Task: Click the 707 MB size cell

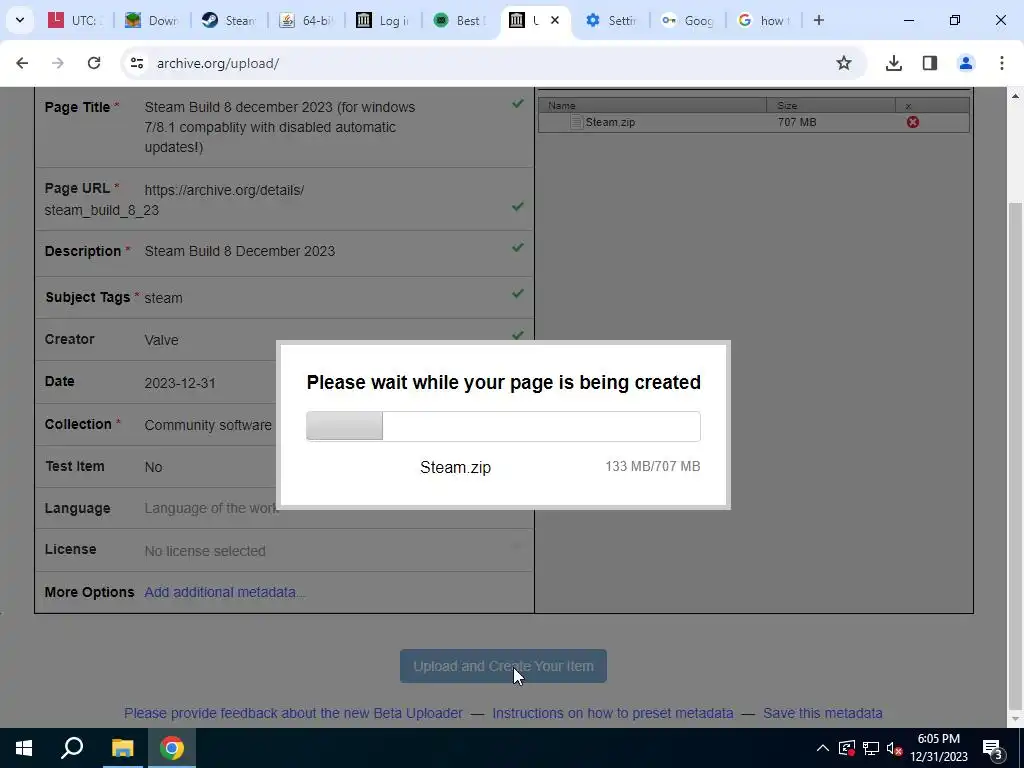Action: (x=797, y=122)
